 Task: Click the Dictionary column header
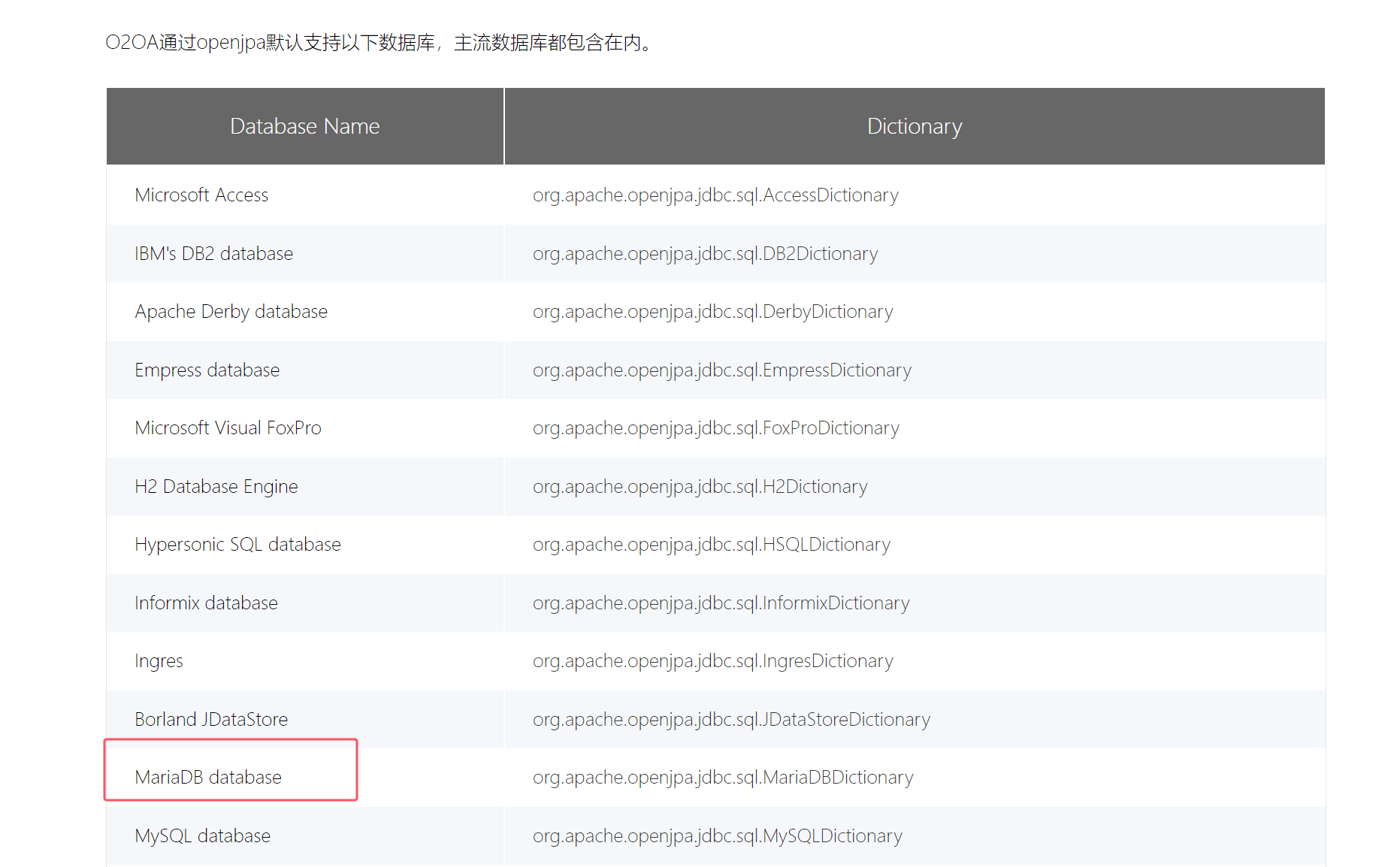(915, 126)
